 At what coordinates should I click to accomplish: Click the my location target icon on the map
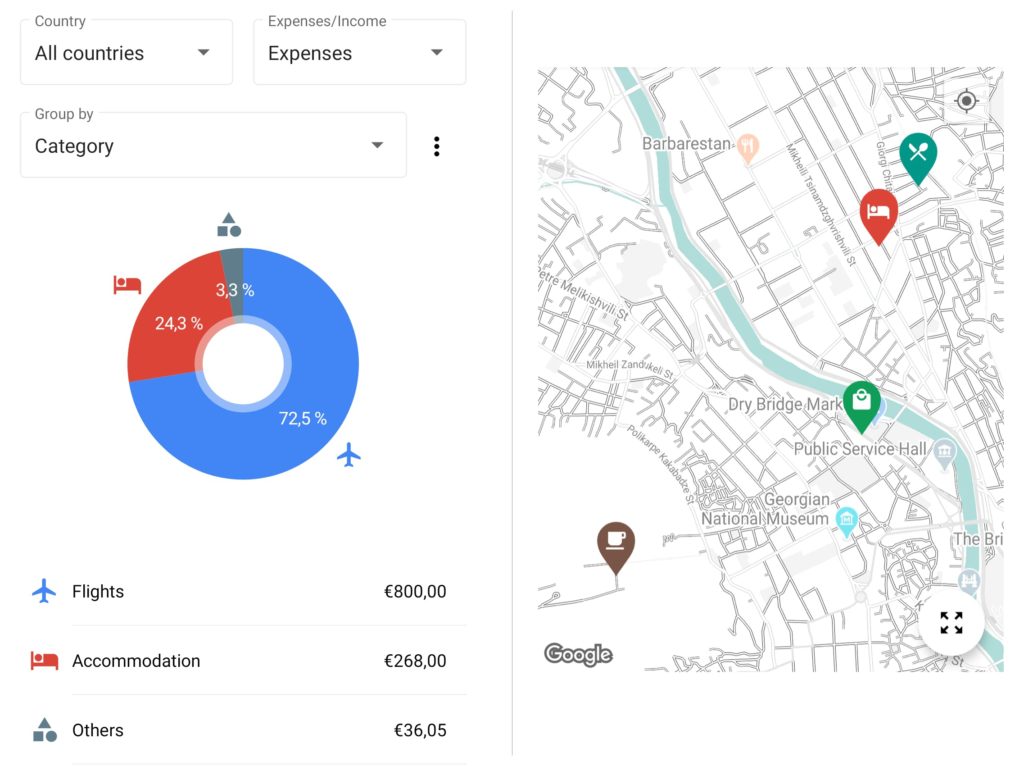pyautogui.click(x=965, y=101)
